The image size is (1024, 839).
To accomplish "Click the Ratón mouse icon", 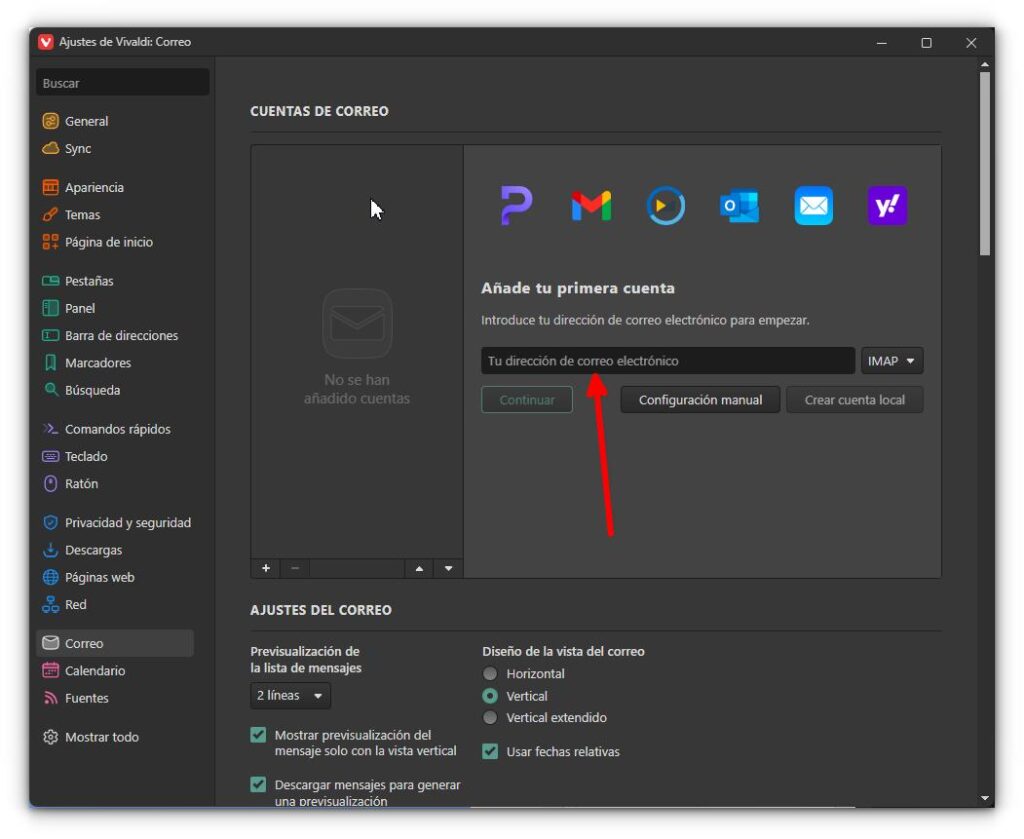I will pos(50,484).
